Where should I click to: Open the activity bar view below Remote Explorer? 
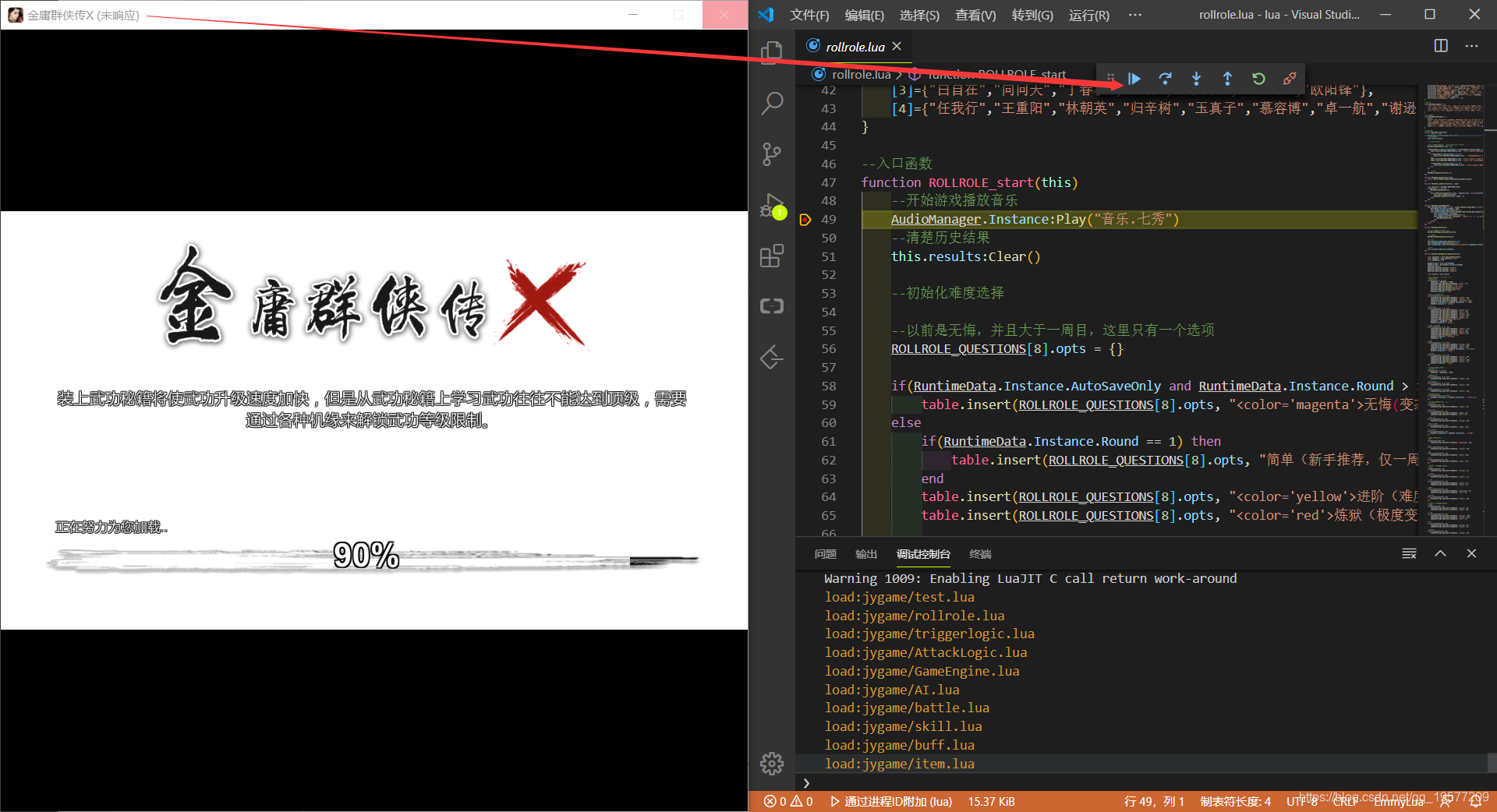pyautogui.click(x=772, y=358)
